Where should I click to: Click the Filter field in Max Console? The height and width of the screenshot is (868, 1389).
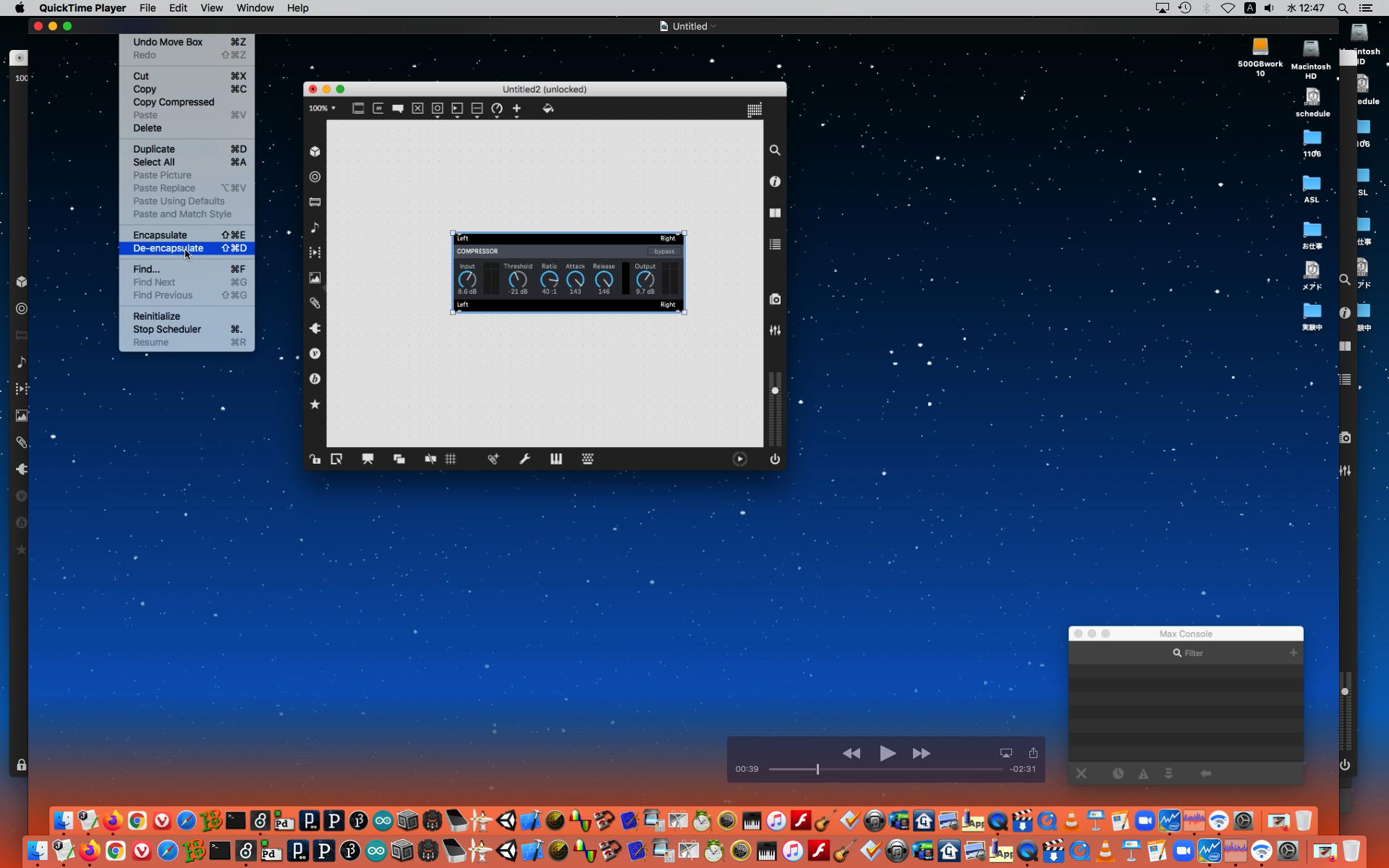pos(1194,653)
